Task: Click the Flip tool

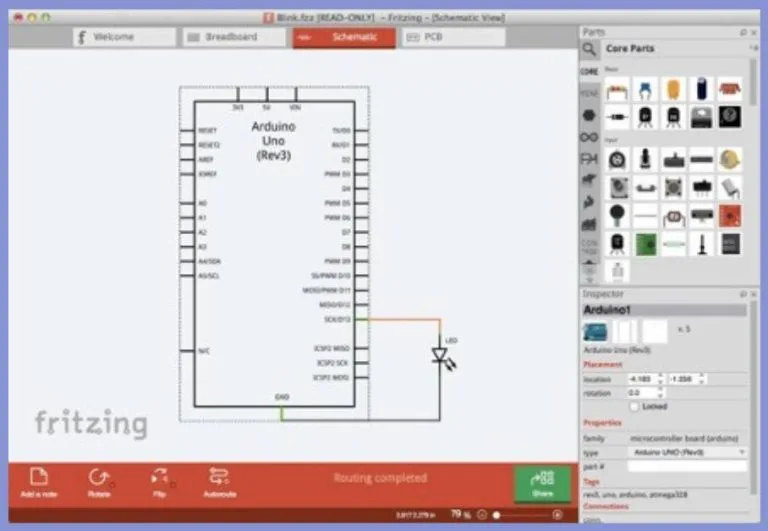Action: (160, 483)
